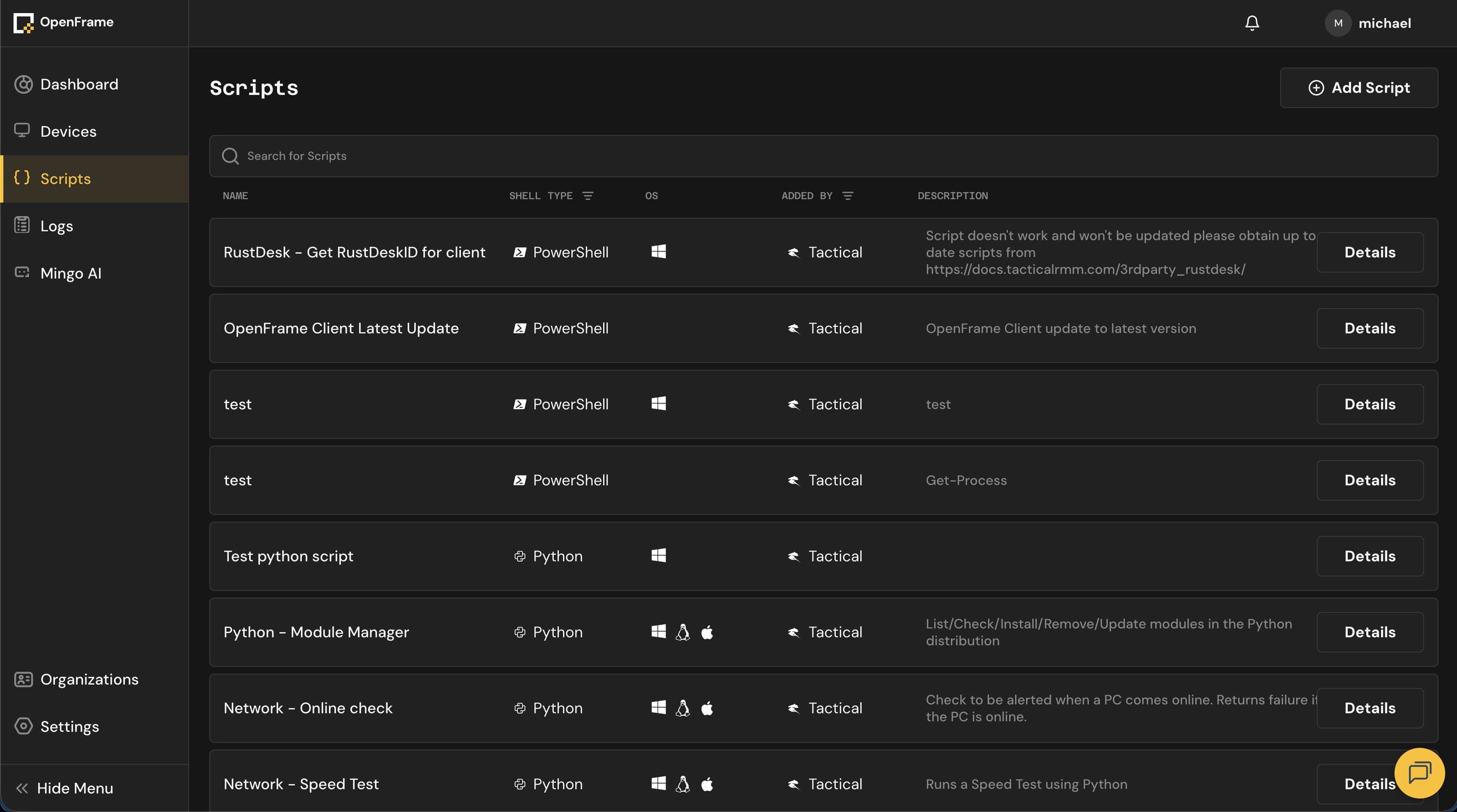
Task: Click the Organizations sidebar icon
Action: (x=23, y=679)
